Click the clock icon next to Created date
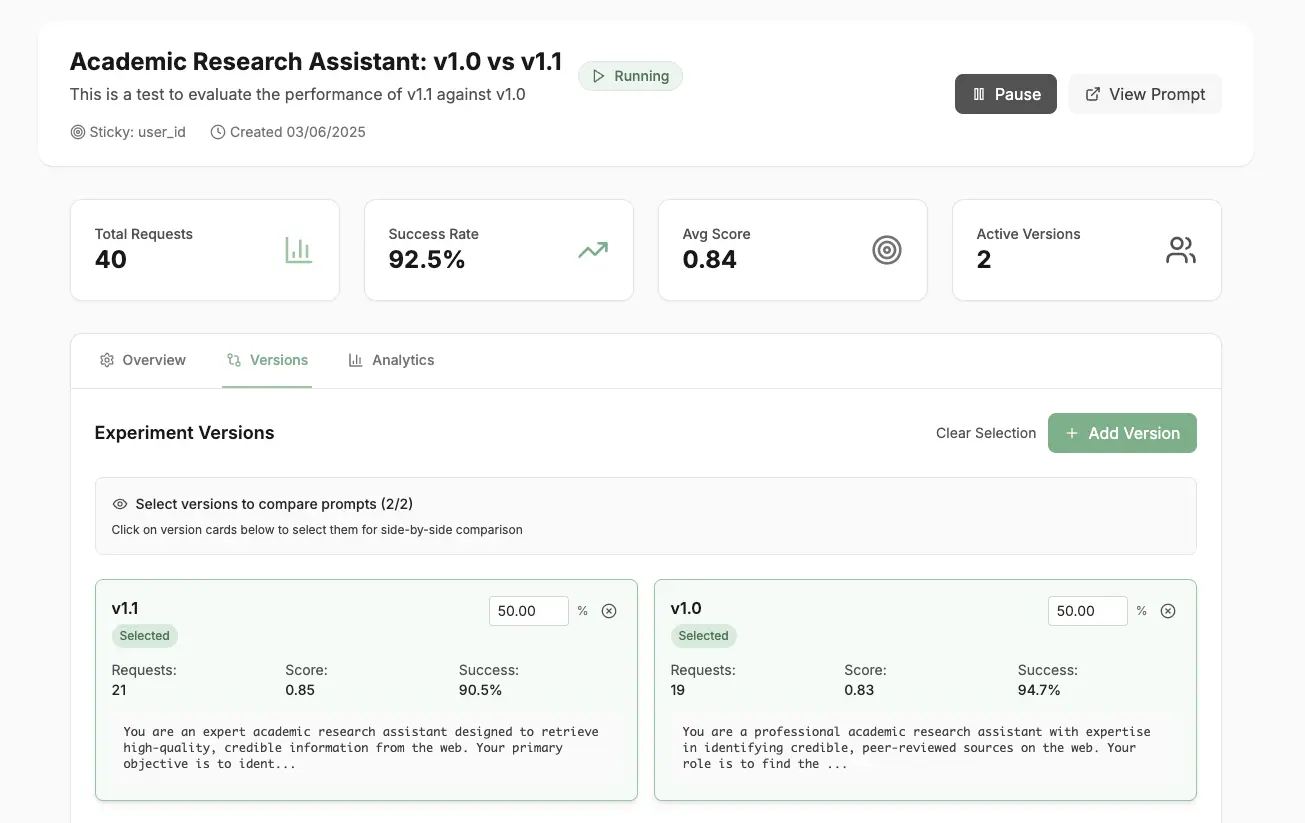Image resolution: width=1305 pixels, height=823 pixels. coord(218,132)
